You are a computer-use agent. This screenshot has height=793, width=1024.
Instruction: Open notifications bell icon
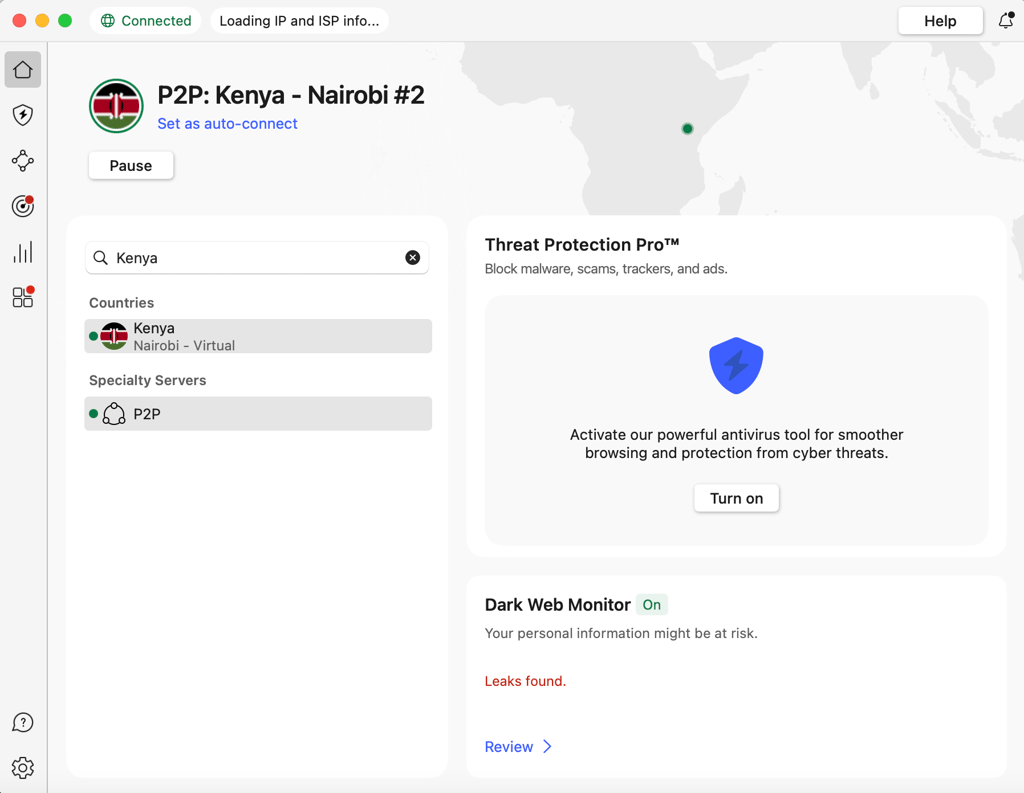pyautogui.click(x=1006, y=21)
